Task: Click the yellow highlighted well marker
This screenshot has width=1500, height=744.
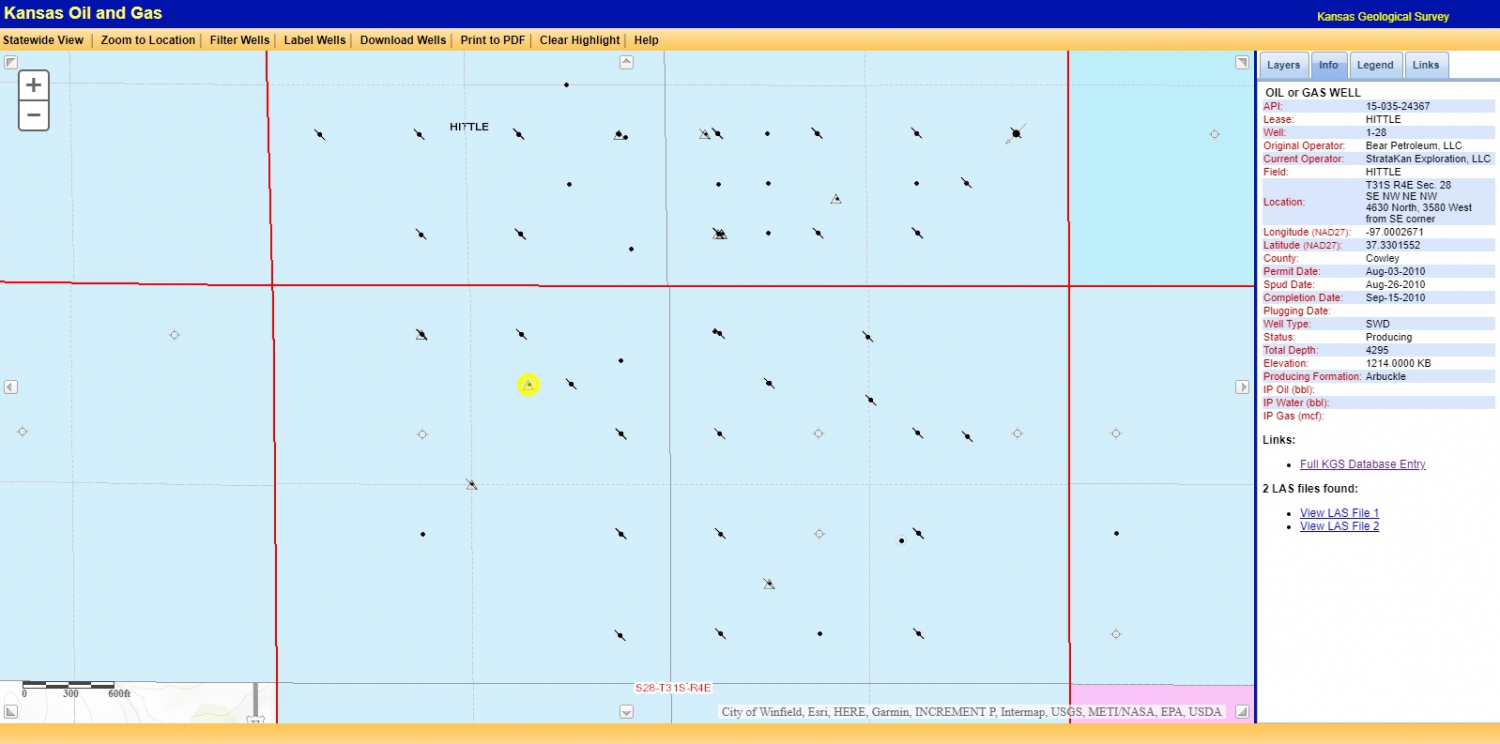Action: pyautogui.click(x=528, y=384)
